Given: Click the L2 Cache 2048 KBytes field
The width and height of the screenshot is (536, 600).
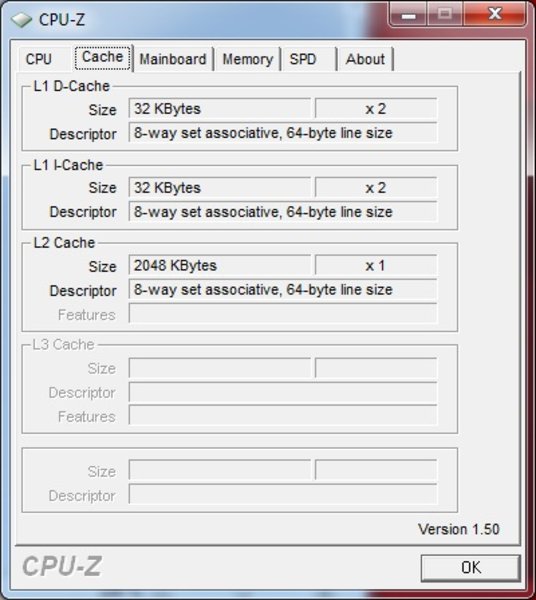Looking at the screenshot, I should [x=220, y=265].
